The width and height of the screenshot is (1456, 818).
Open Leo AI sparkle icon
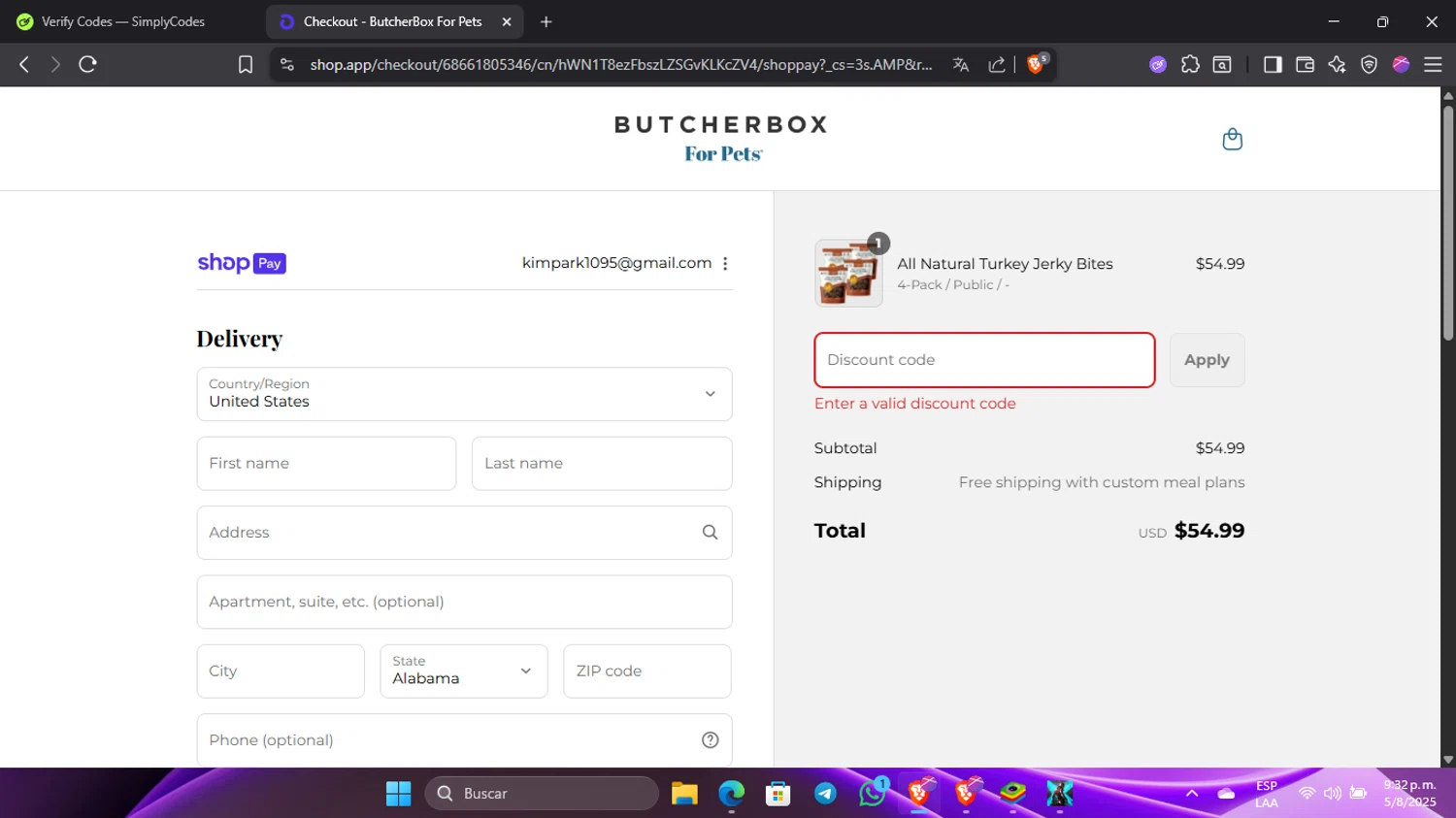[x=1337, y=64]
